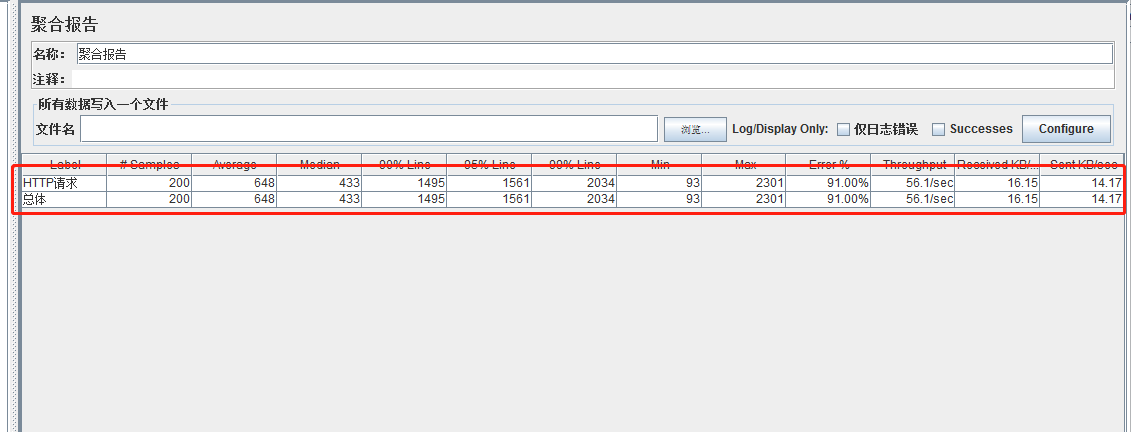This screenshot has width=1131, height=432.
Task: Sort by the Max column header
Action: [x=744, y=164]
